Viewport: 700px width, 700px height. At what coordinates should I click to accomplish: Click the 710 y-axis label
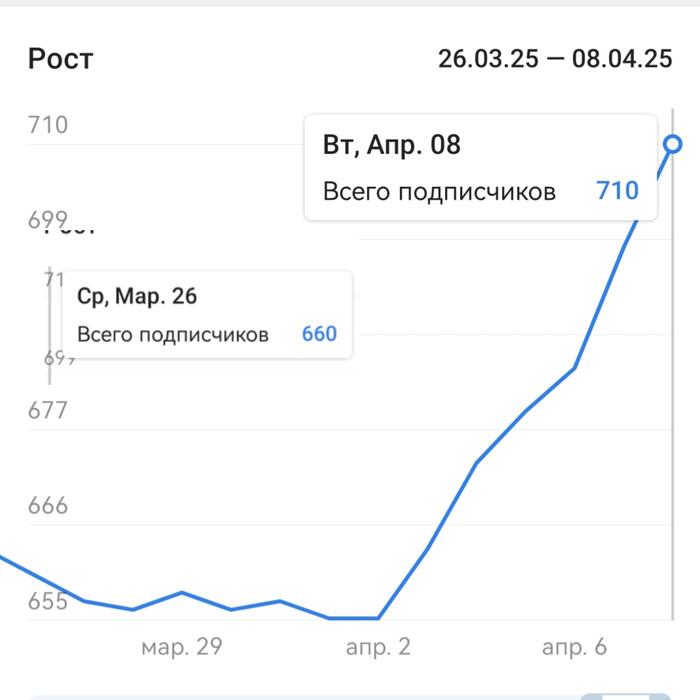(x=48, y=125)
